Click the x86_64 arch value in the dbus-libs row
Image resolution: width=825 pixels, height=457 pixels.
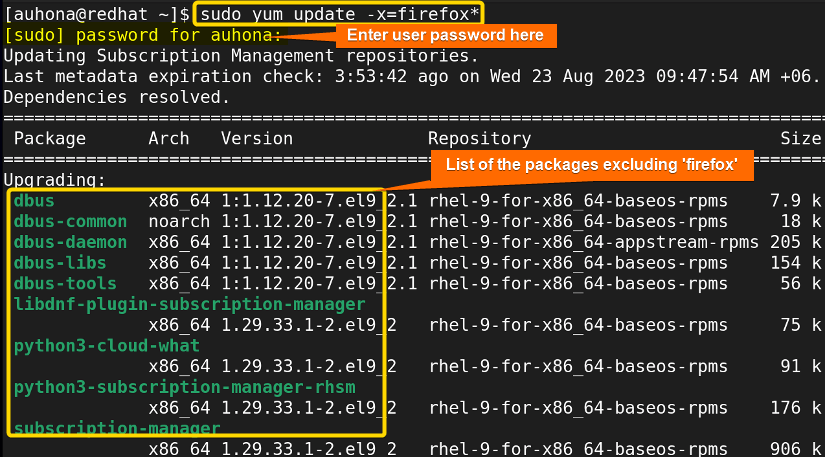(179, 263)
